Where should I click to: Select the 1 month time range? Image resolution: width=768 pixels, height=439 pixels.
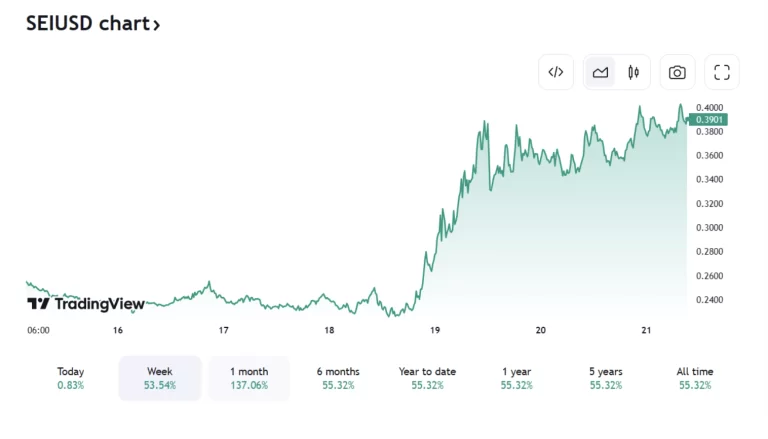[x=249, y=378]
